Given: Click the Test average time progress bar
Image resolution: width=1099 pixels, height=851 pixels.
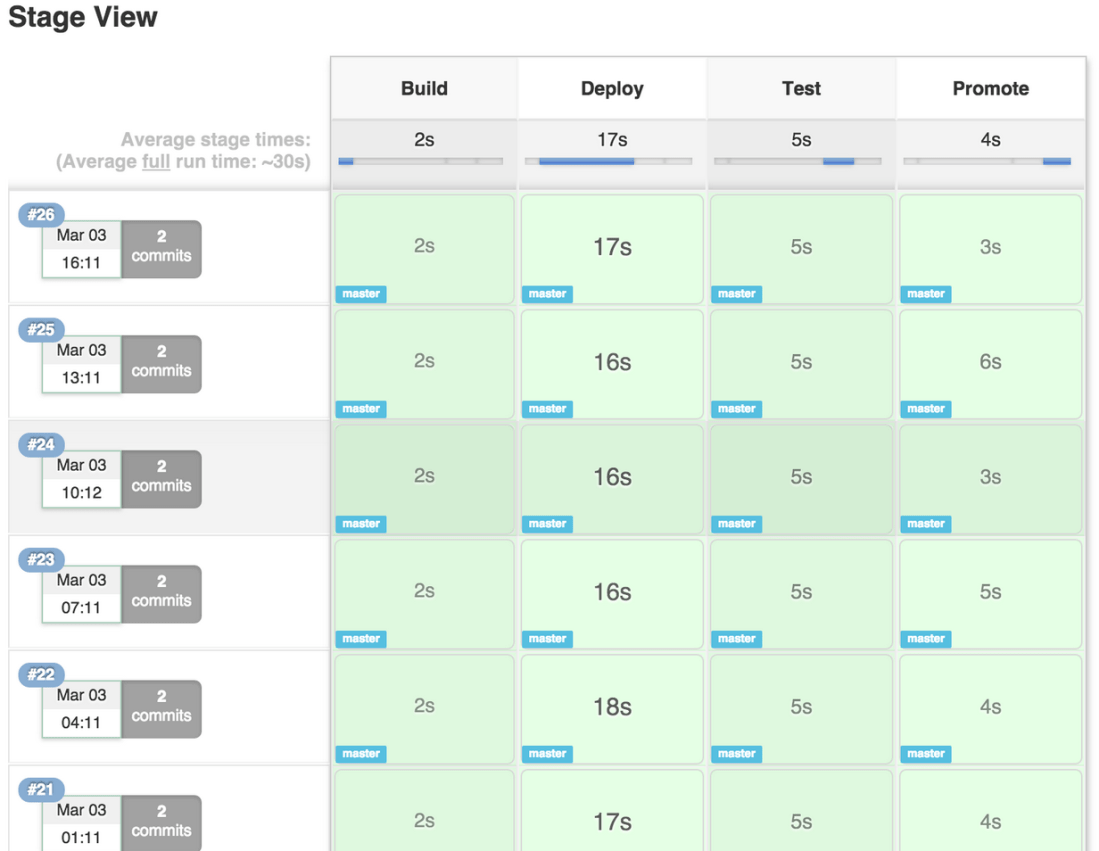Looking at the screenshot, I should (798, 161).
